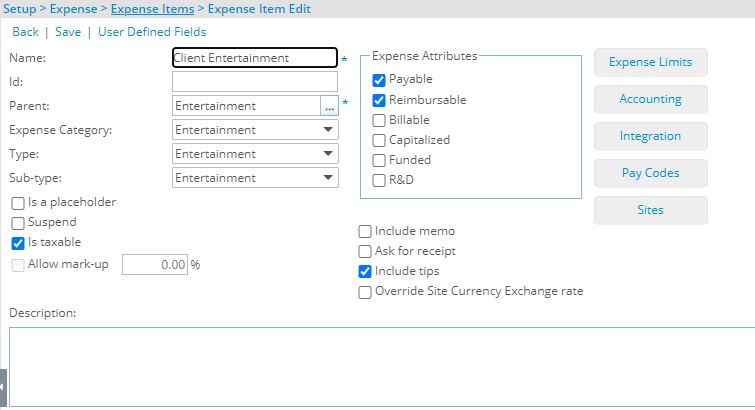Switch to the Accounting tab
Screen dimensions: 755x410
point(651,99)
